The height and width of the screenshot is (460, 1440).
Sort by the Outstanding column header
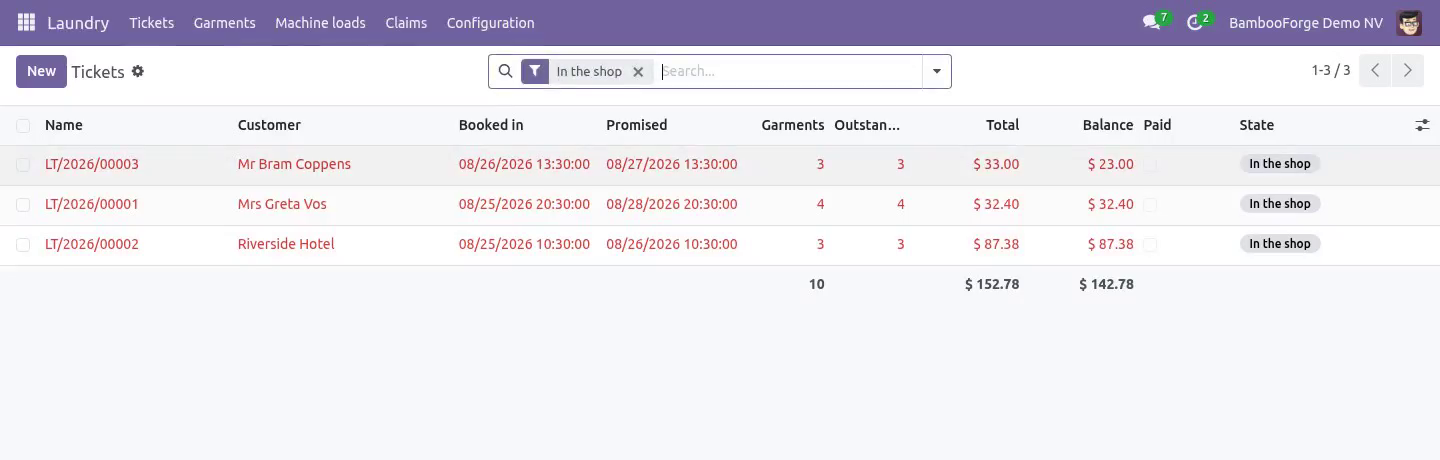click(x=867, y=125)
